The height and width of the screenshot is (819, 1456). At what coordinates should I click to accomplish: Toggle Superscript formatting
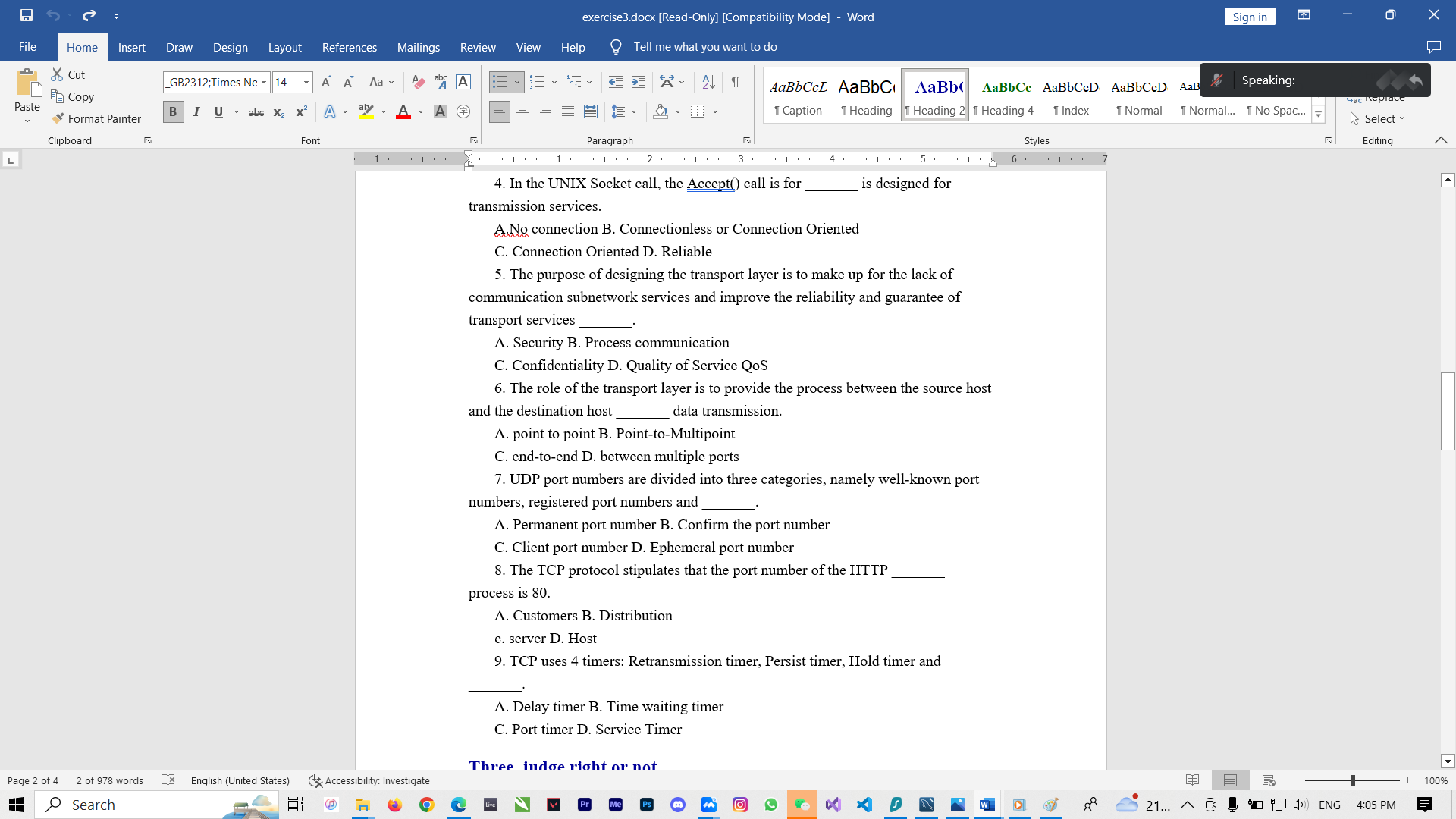point(301,112)
